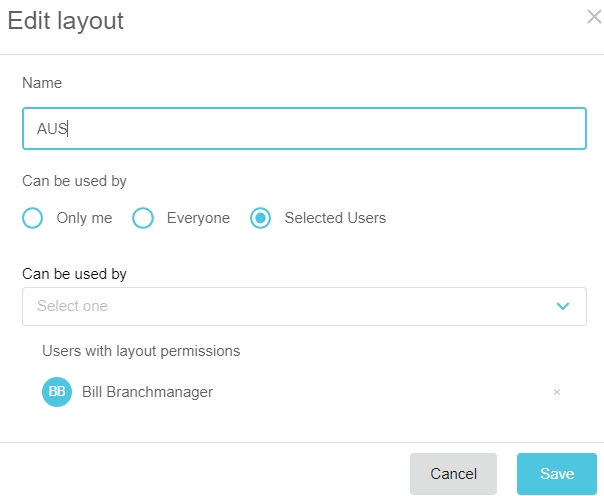Viewport: 604px width, 496px height.
Task: Click the 'Selected Users' label text
Action: pyautogui.click(x=335, y=218)
